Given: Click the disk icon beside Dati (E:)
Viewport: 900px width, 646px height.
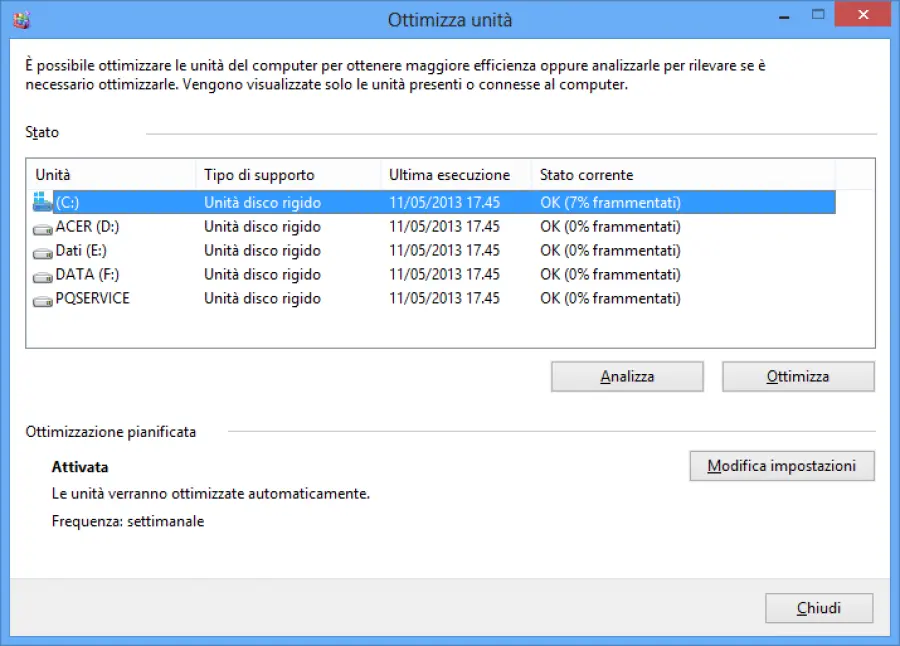Looking at the screenshot, I should (41, 250).
